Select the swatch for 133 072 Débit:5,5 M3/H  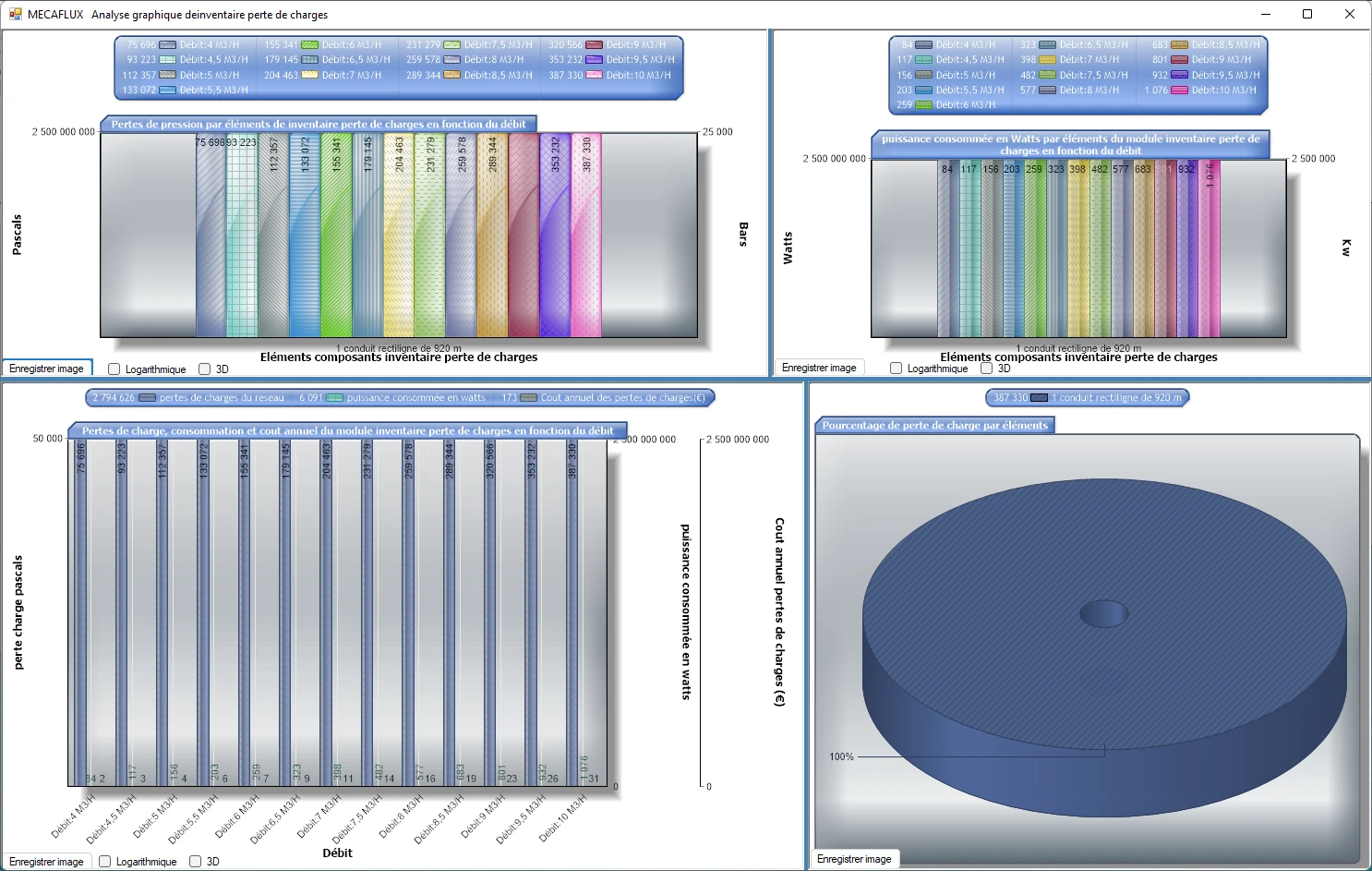tap(168, 90)
